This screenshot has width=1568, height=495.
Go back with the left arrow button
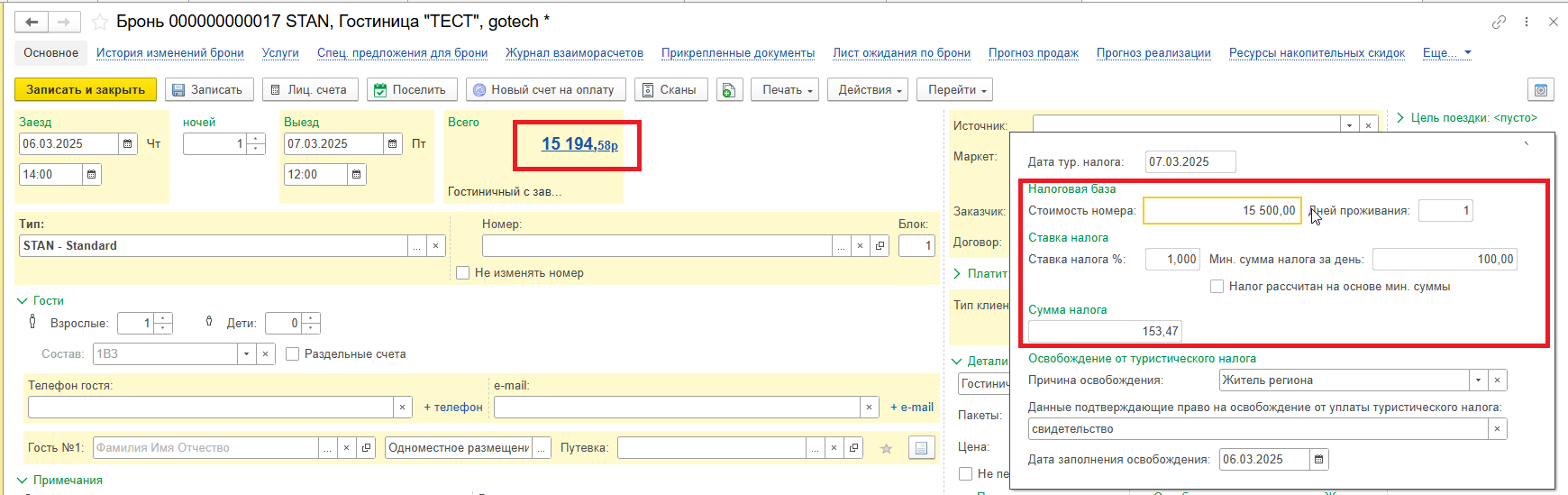click(x=32, y=22)
